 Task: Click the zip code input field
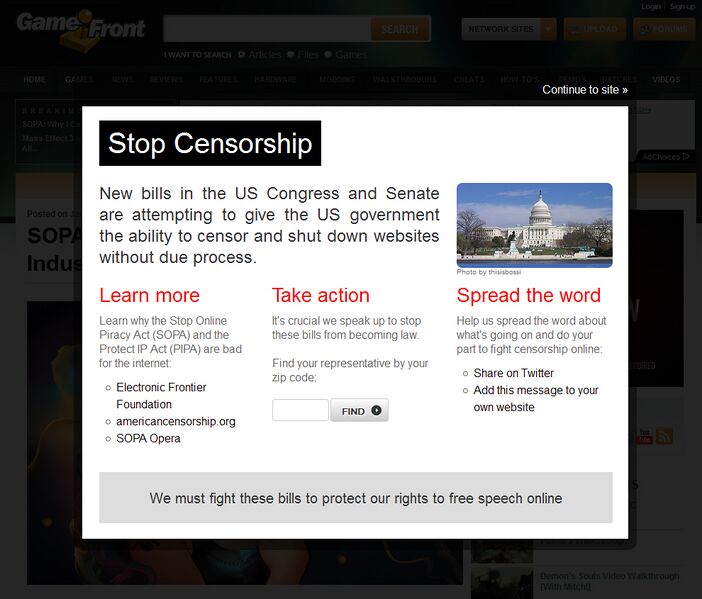(300, 410)
